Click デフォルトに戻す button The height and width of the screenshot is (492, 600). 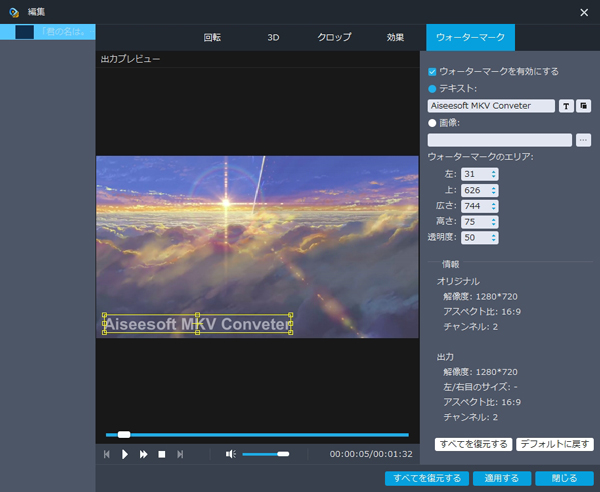coord(555,444)
